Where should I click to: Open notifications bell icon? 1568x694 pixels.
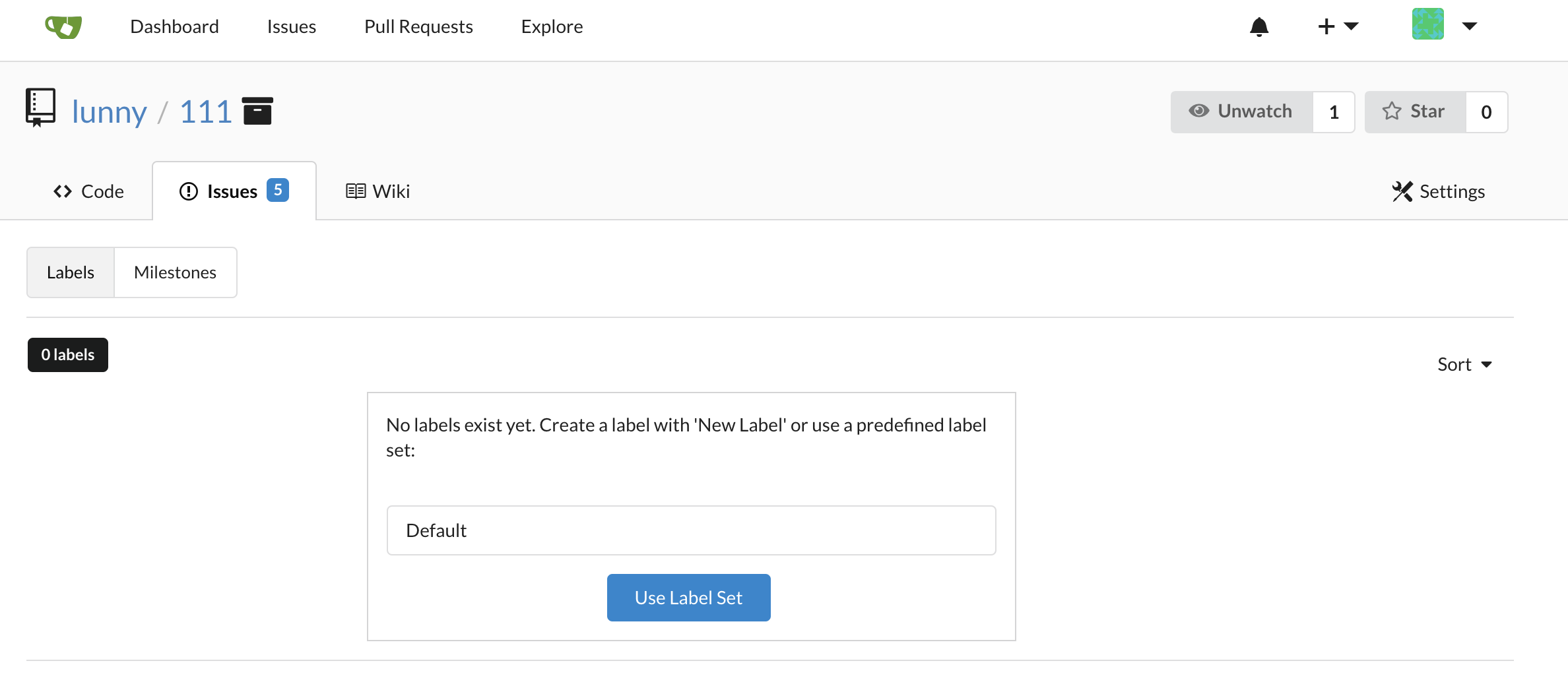1259,26
